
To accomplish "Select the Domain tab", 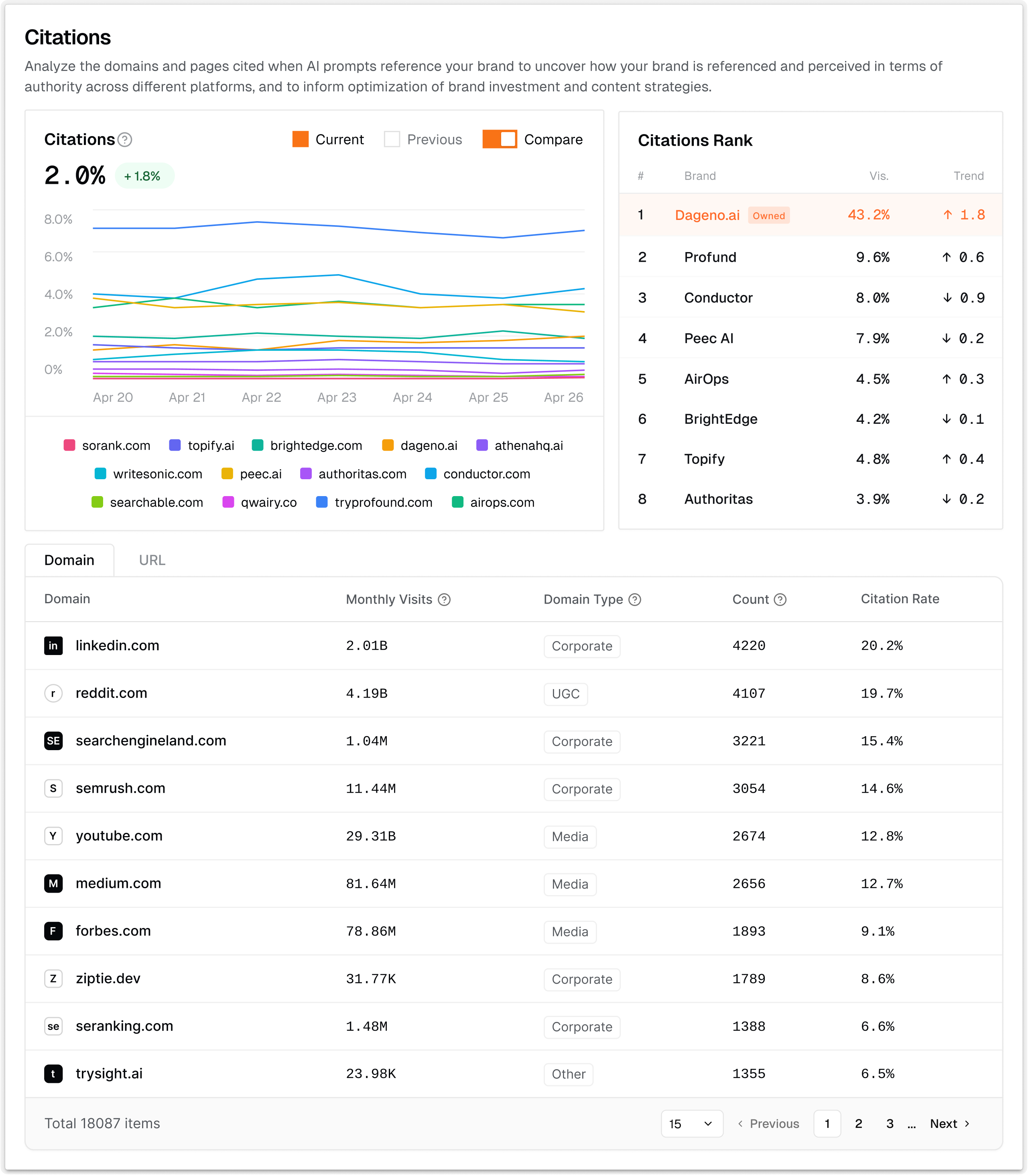I will coord(69,560).
